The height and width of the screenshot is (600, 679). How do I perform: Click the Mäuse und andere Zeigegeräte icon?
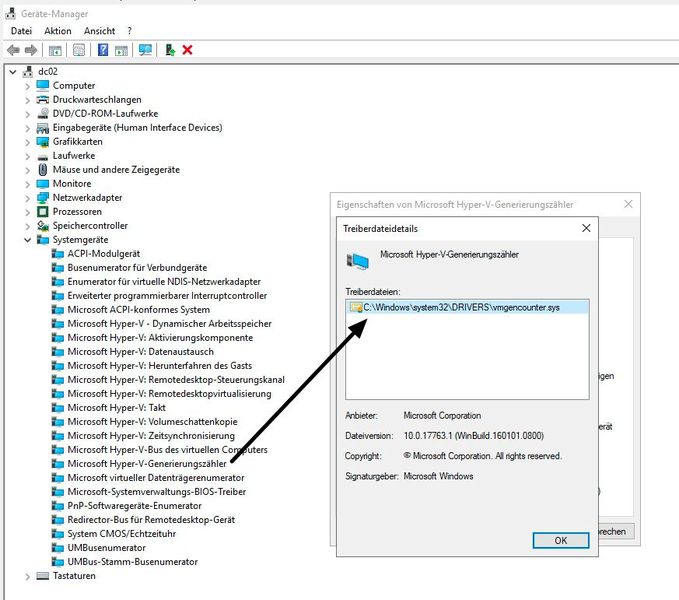click(x=42, y=169)
